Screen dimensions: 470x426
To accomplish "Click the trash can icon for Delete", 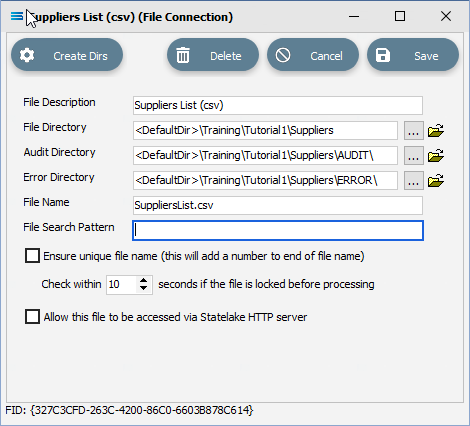I will click(183, 55).
